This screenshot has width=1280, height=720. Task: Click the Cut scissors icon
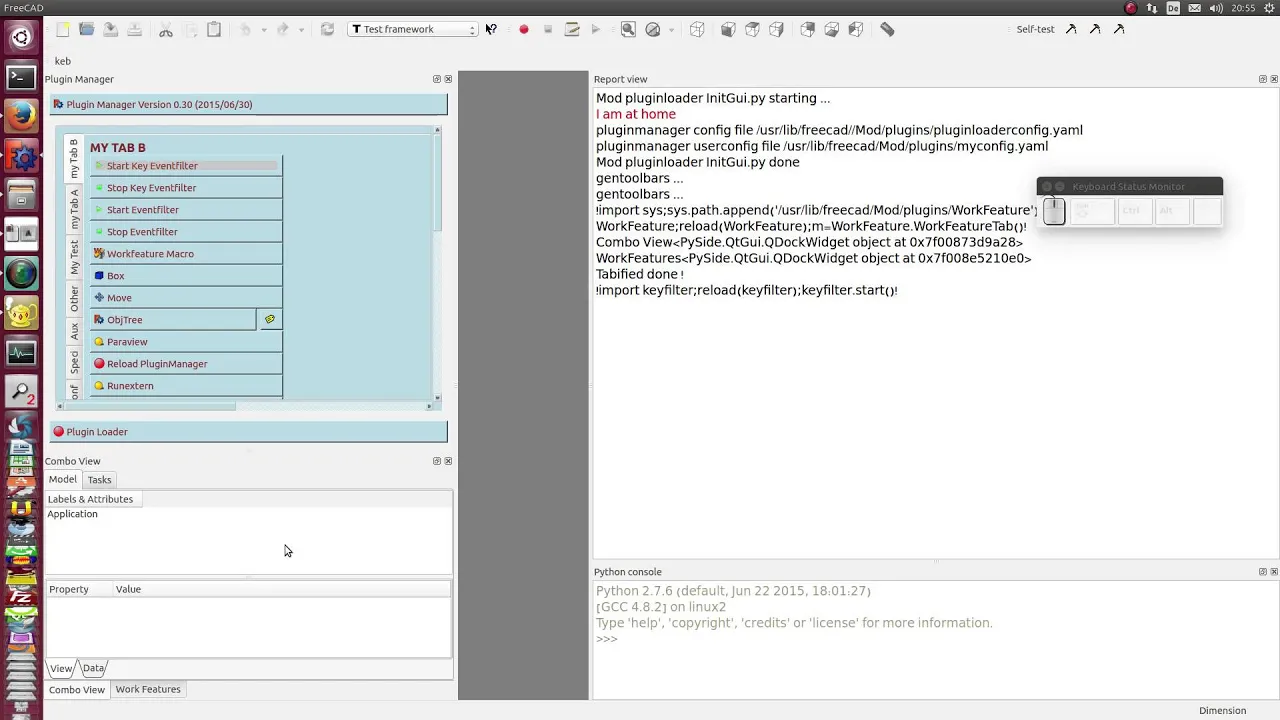coord(166,29)
